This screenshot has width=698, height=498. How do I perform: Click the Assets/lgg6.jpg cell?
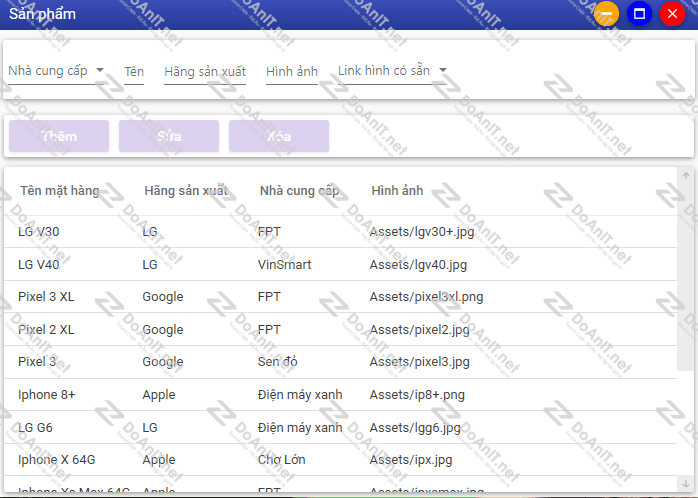pyautogui.click(x=415, y=428)
